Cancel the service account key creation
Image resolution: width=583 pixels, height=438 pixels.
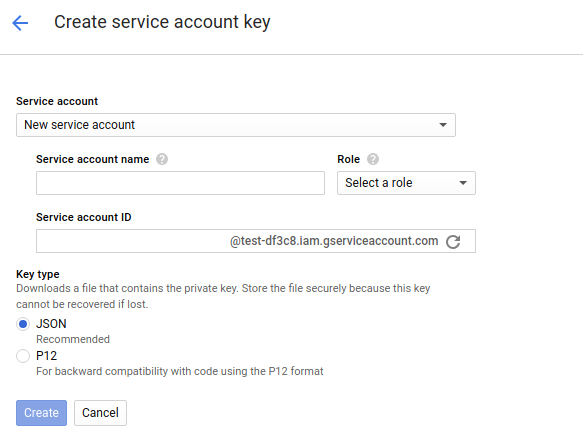tap(100, 413)
